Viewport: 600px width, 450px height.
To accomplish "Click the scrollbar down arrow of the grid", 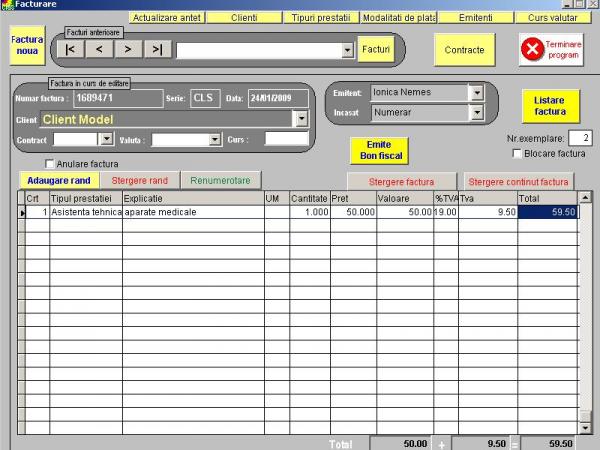I will (585, 428).
